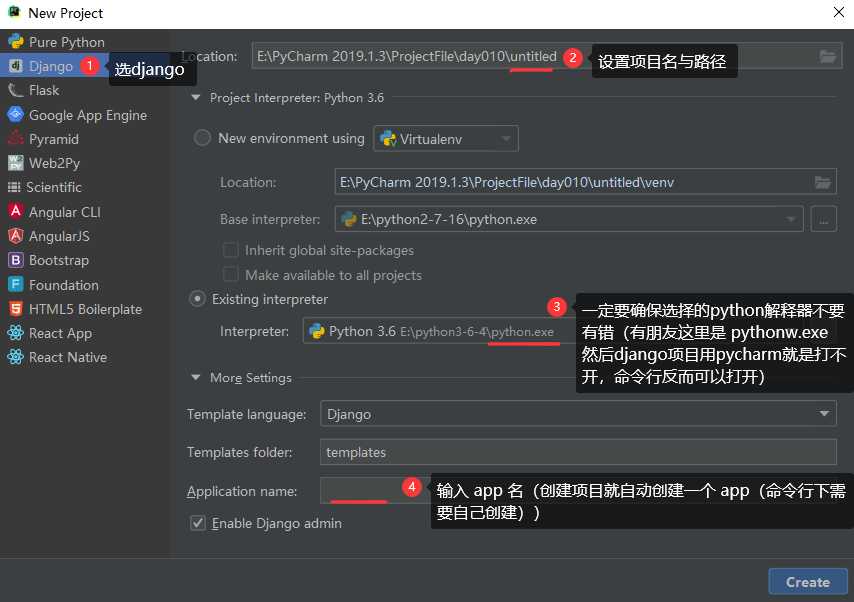
Task: Collapse the More Settings section
Action: (x=196, y=378)
